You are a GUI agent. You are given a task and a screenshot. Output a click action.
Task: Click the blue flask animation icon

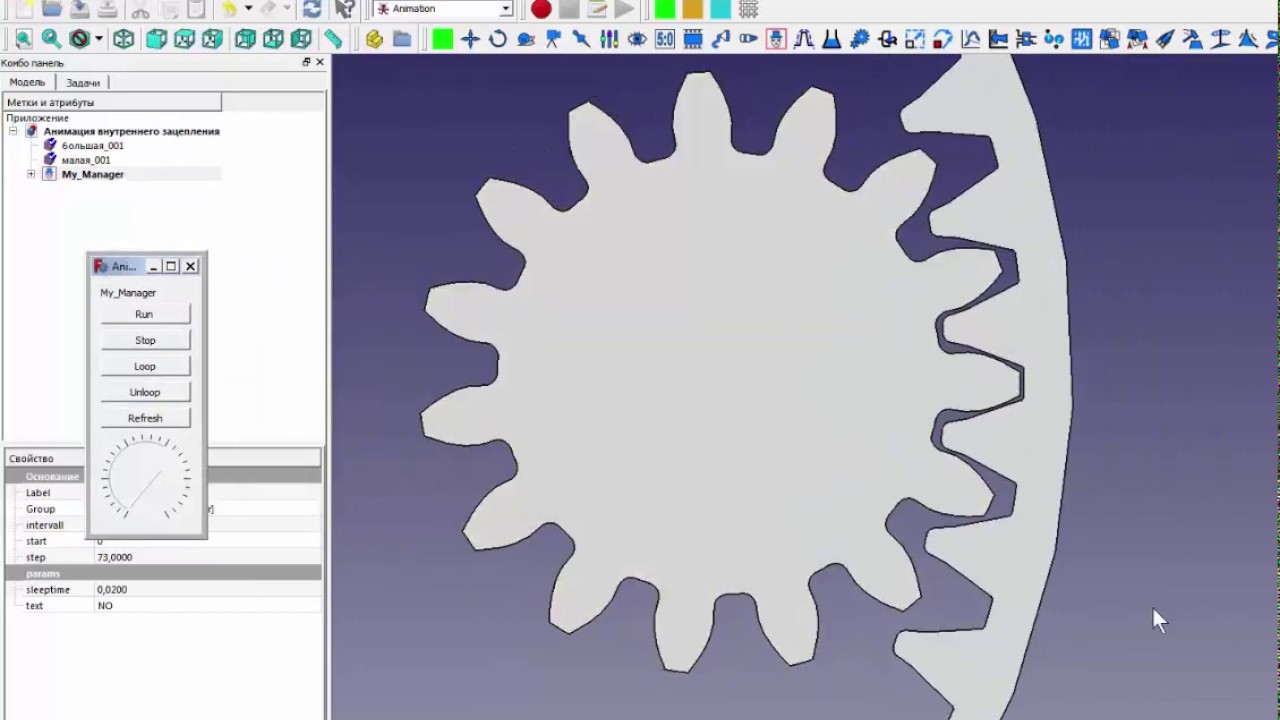click(831, 39)
